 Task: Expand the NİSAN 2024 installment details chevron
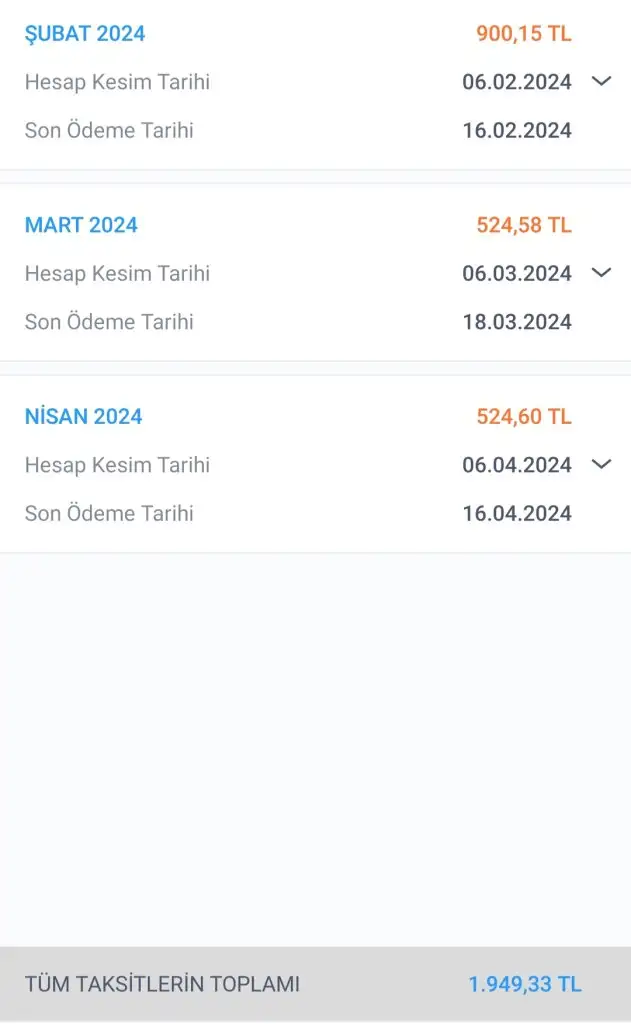pyautogui.click(x=601, y=464)
